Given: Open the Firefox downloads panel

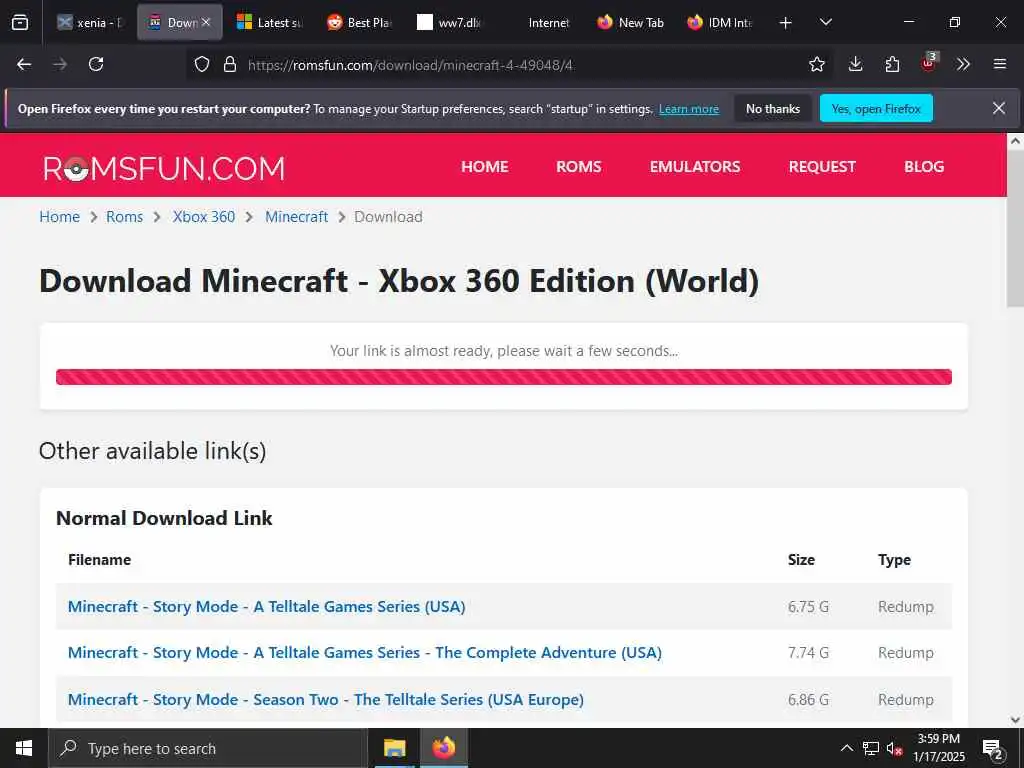Looking at the screenshot, I should point(856,64).
